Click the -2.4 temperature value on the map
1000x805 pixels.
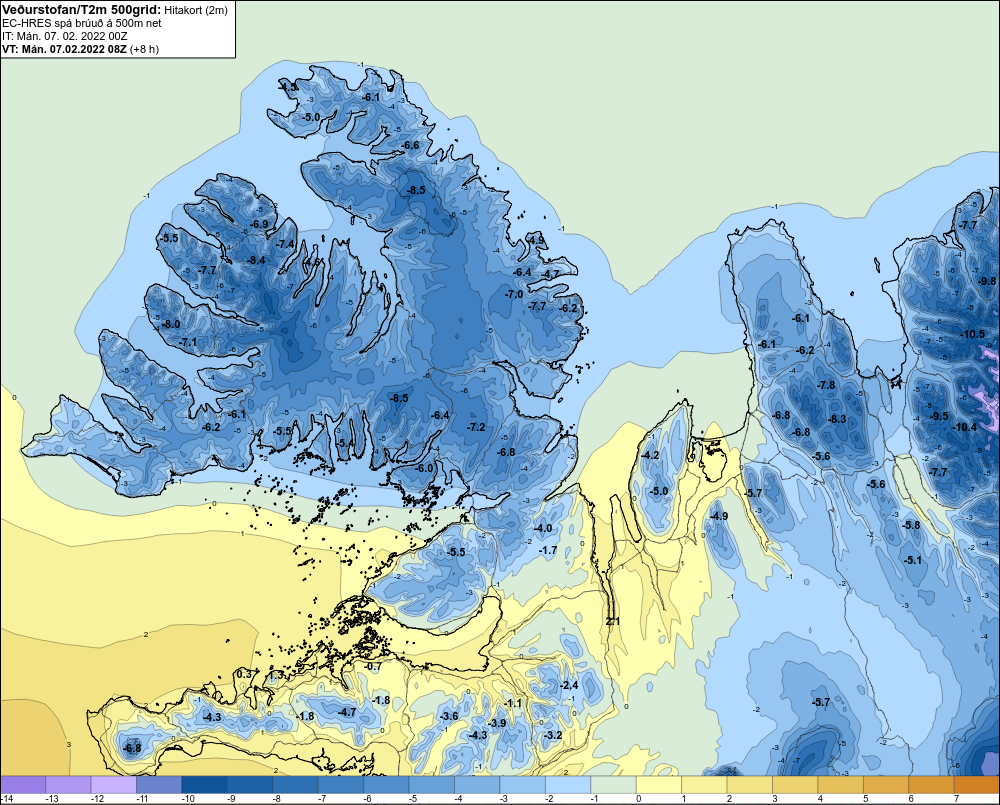coord(569,686)
